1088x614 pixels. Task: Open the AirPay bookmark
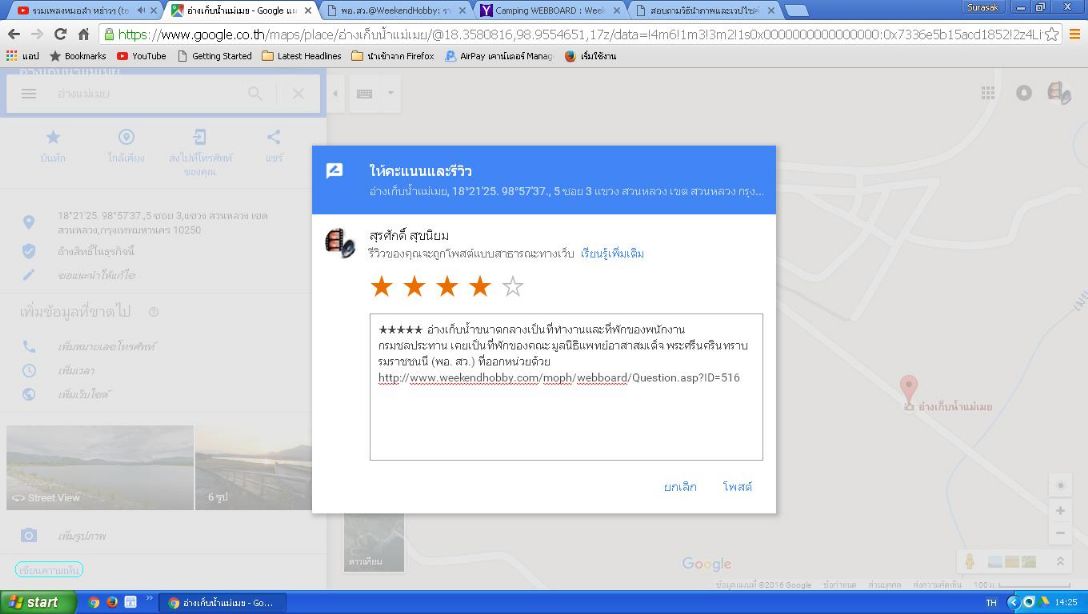click(x=498, y=56)
